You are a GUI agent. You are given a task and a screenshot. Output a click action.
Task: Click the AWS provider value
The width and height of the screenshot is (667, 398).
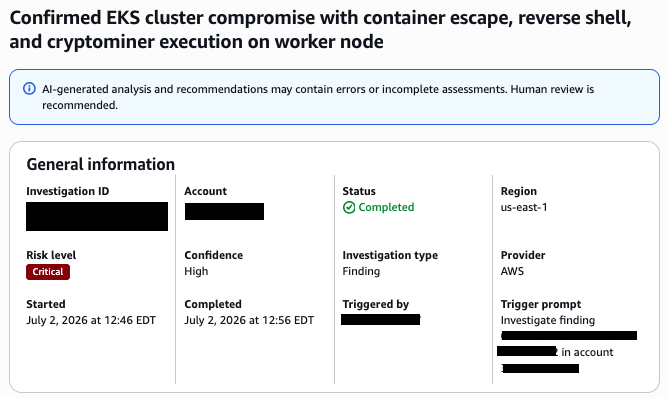[x=512, y=271]
